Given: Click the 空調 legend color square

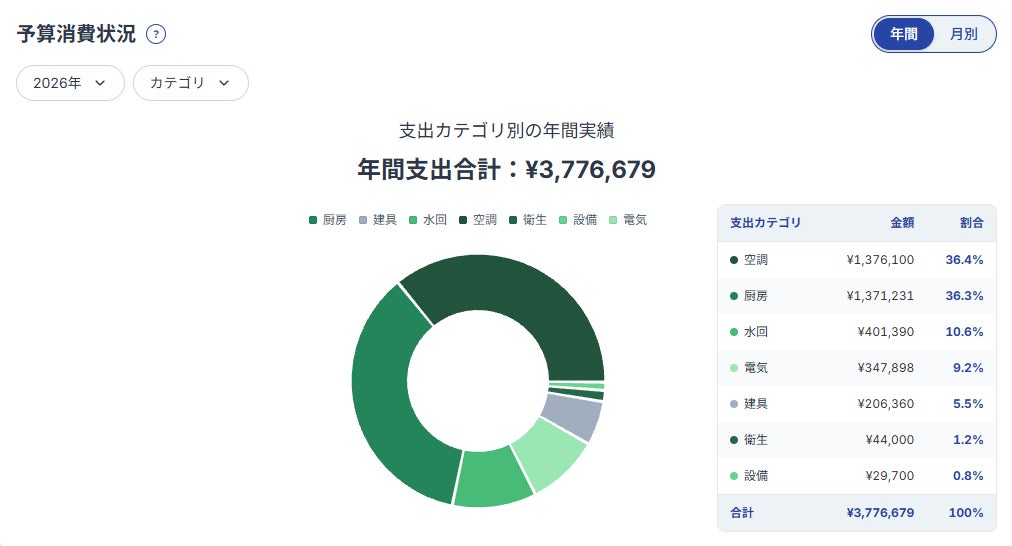Looking at the screenshot, I should 463,220.
